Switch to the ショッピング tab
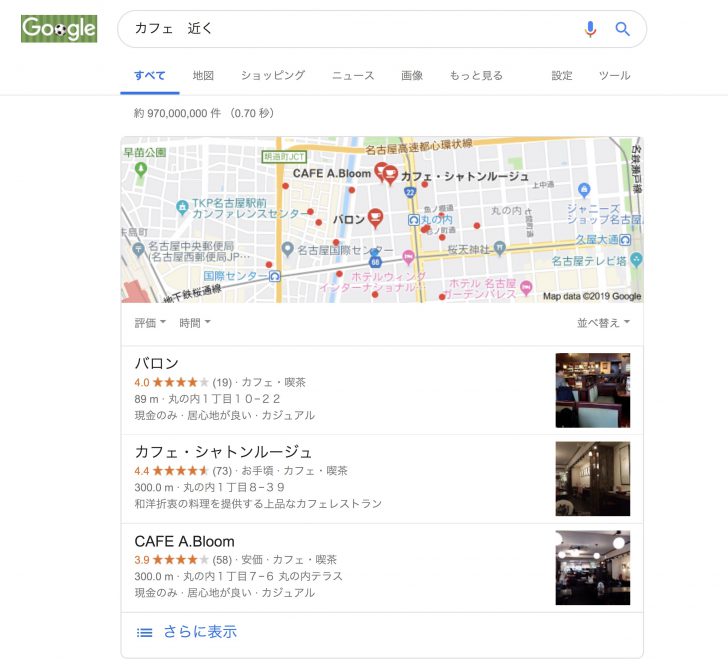 click(x=273, y=76)
